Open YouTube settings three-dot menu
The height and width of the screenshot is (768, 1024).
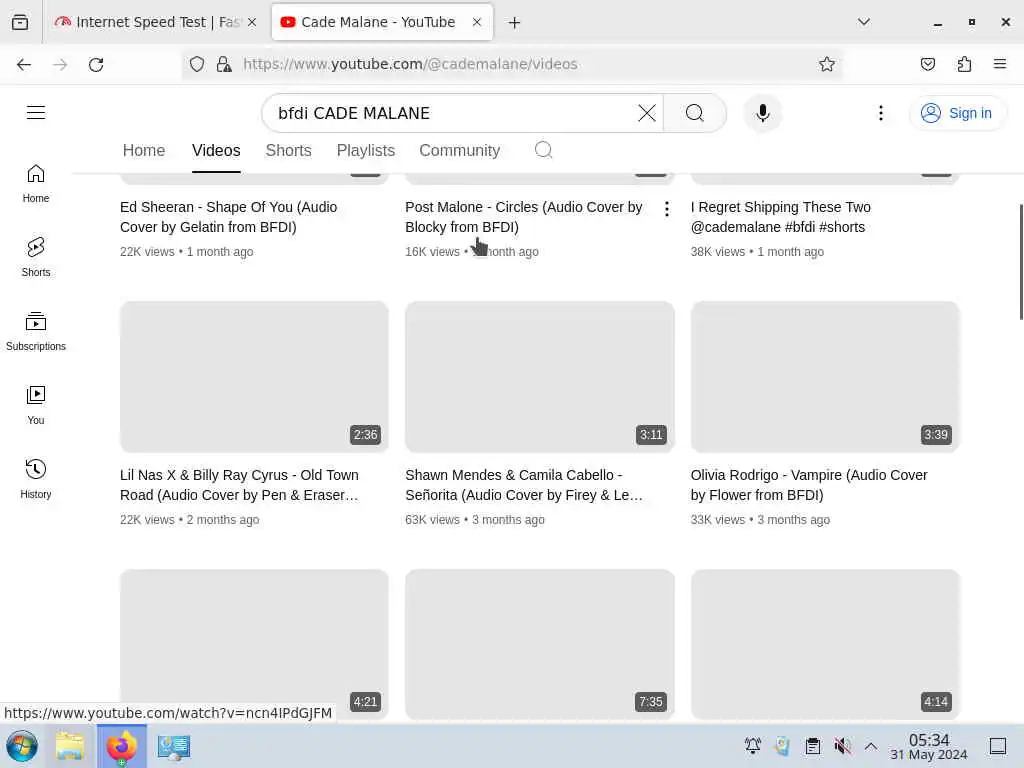880,113
